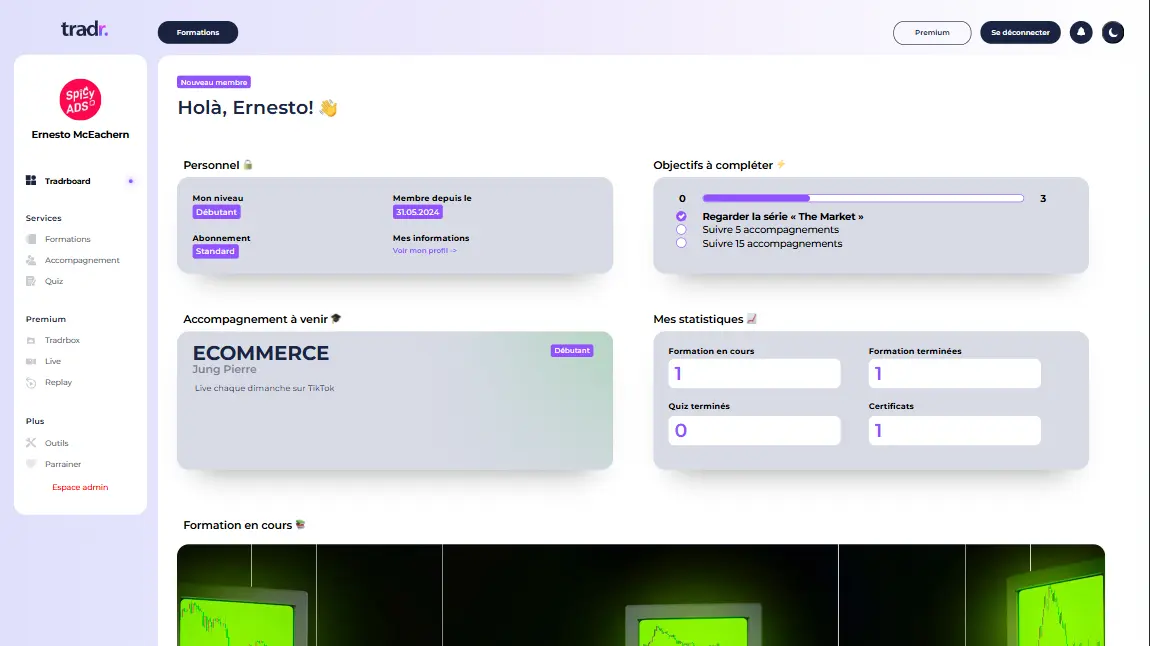Click the objectives progress bar
1150x646 pixels.
click(x=863, y=198)
